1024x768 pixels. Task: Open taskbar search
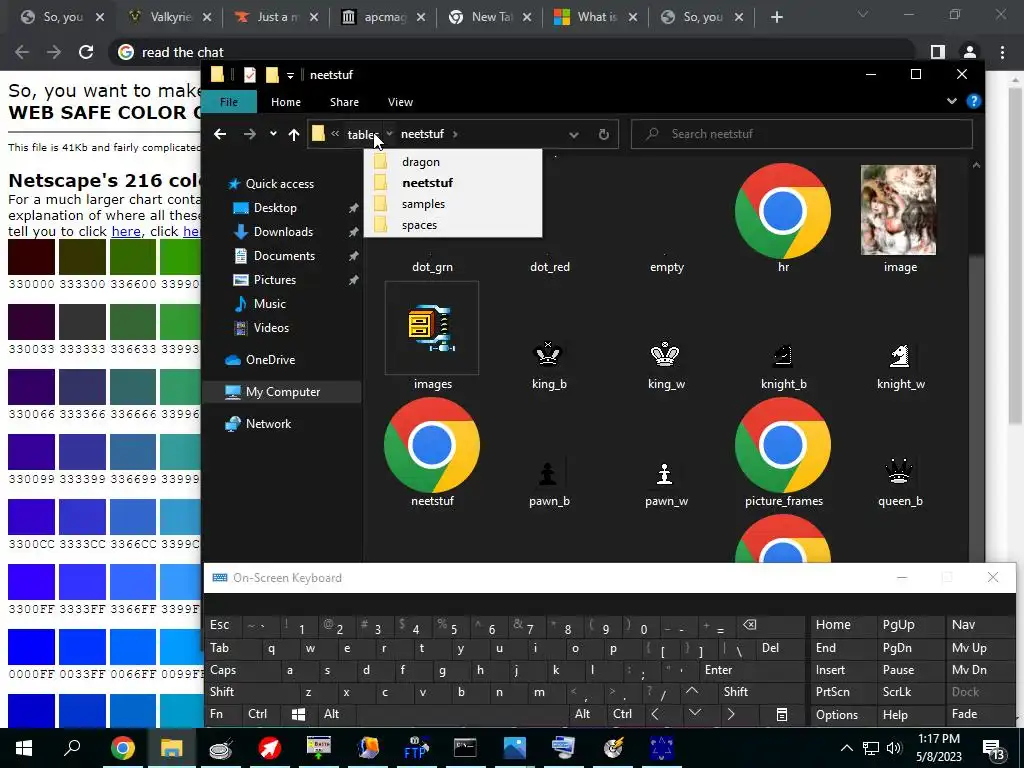point(72,748)
